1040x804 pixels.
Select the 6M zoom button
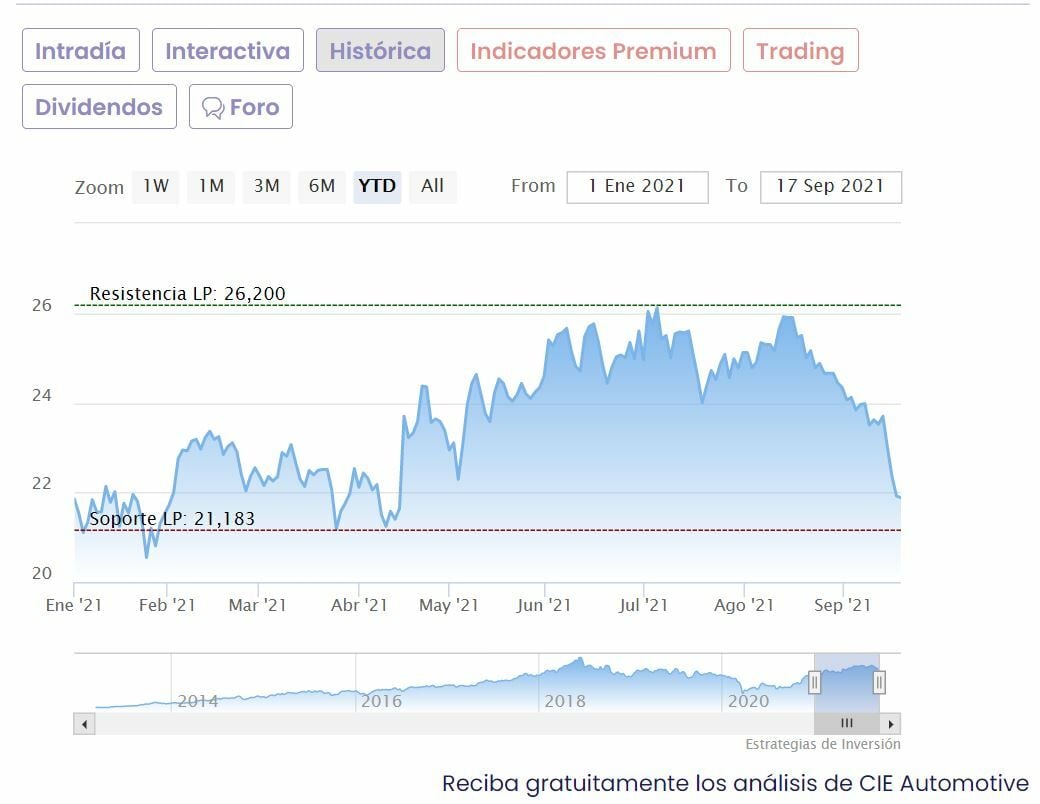tap(322, 186)
